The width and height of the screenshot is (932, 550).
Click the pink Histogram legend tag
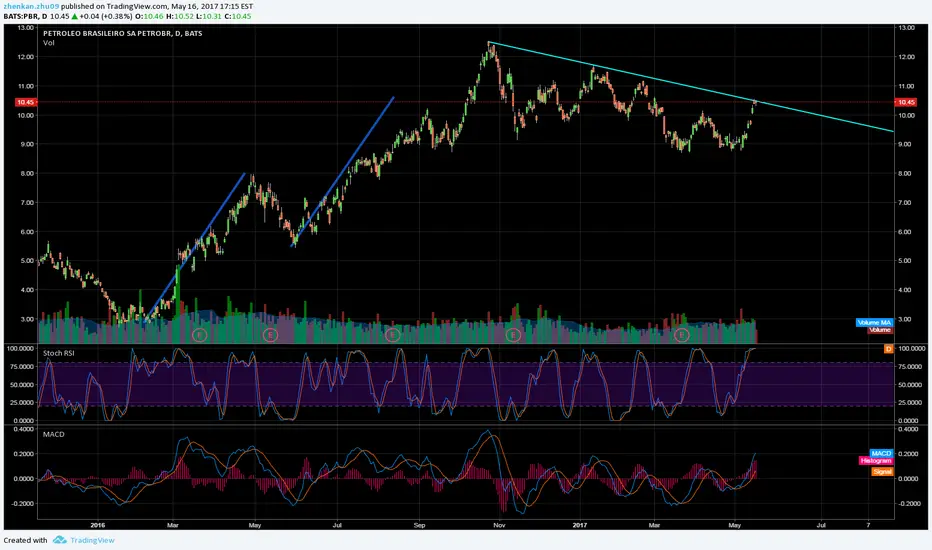876,461
